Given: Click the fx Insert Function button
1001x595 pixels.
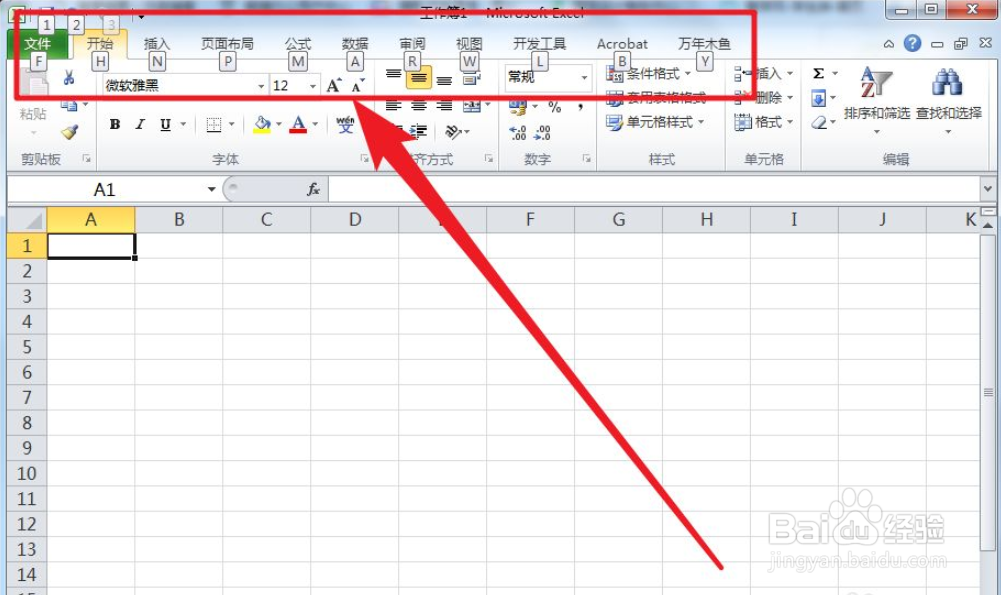Looking at the screenshot, I should [x=313, y=189].
